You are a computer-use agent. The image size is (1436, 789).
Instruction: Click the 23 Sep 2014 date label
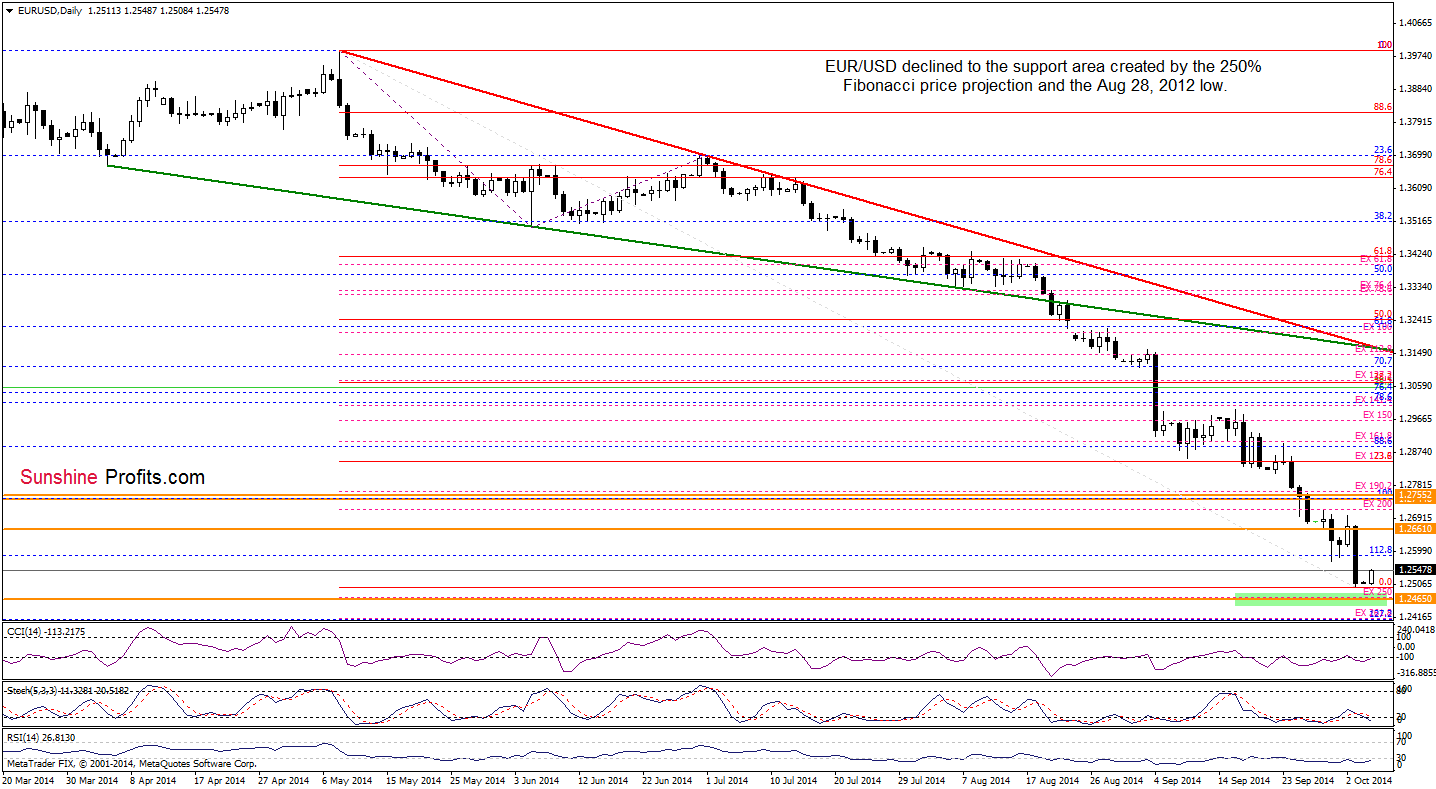[1309, 779]
